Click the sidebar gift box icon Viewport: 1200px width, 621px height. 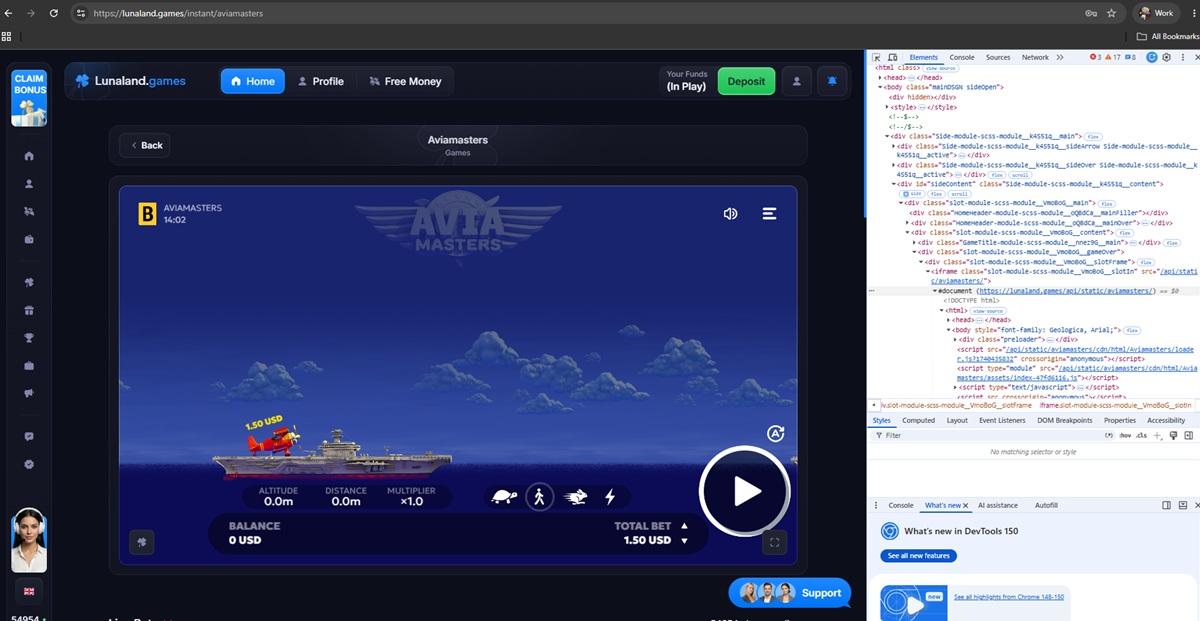click(x=29, y=310)
